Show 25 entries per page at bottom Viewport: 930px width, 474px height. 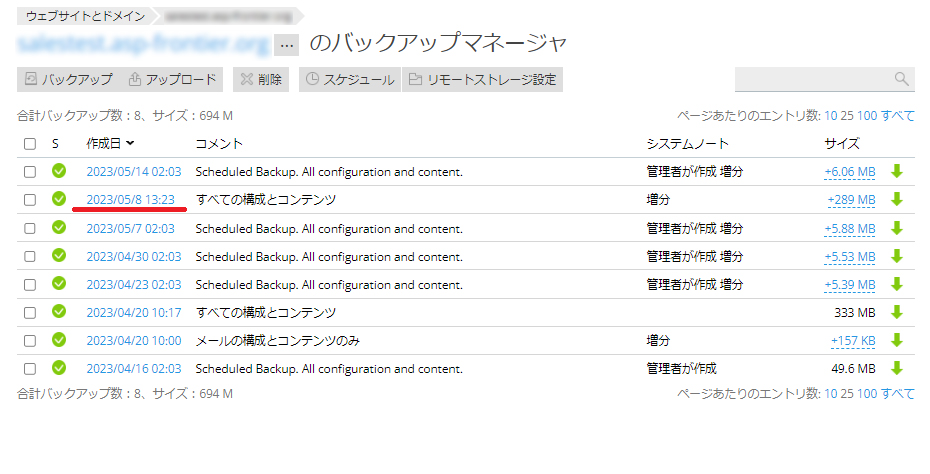847,393
